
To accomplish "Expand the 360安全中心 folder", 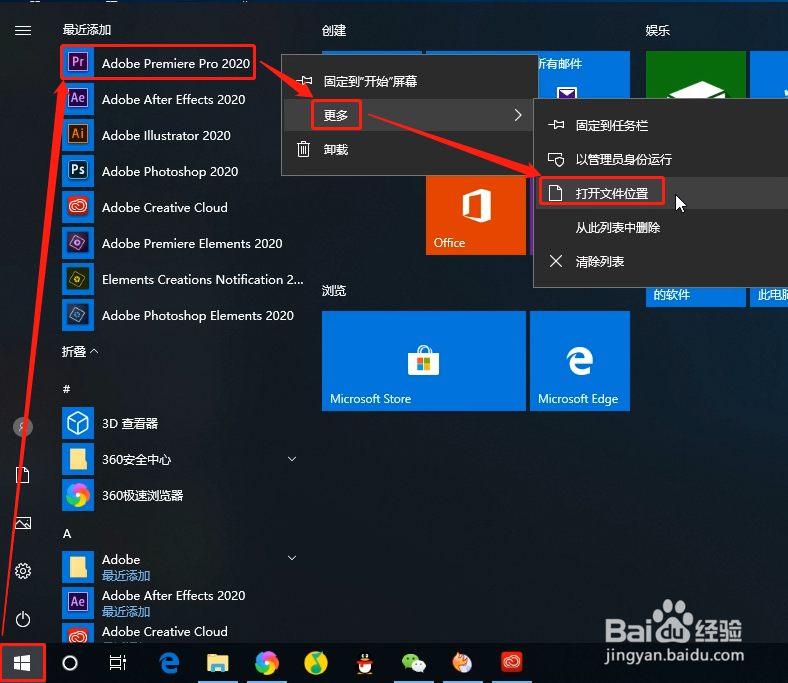I will 291,459.
